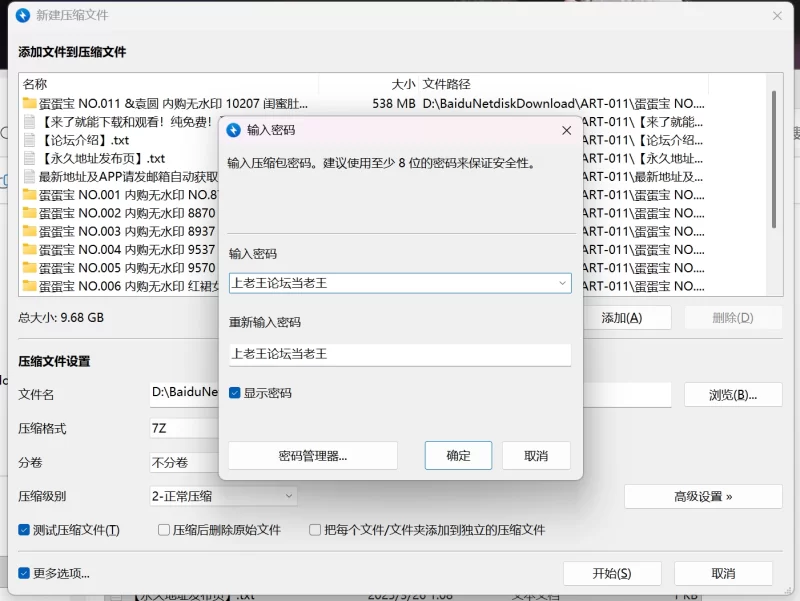Sort file list by 名称 column header

(35, 84)
